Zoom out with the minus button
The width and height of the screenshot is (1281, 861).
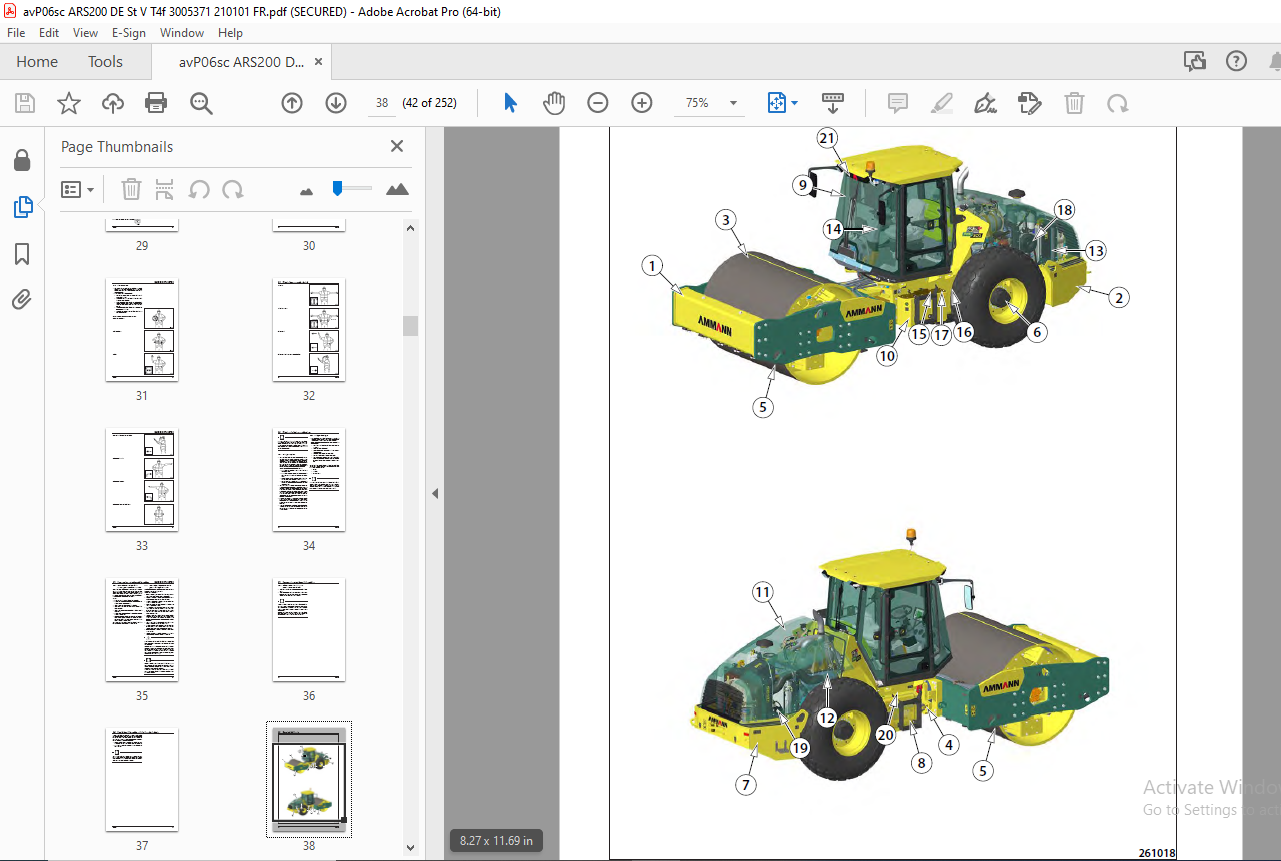pos(598,103)
